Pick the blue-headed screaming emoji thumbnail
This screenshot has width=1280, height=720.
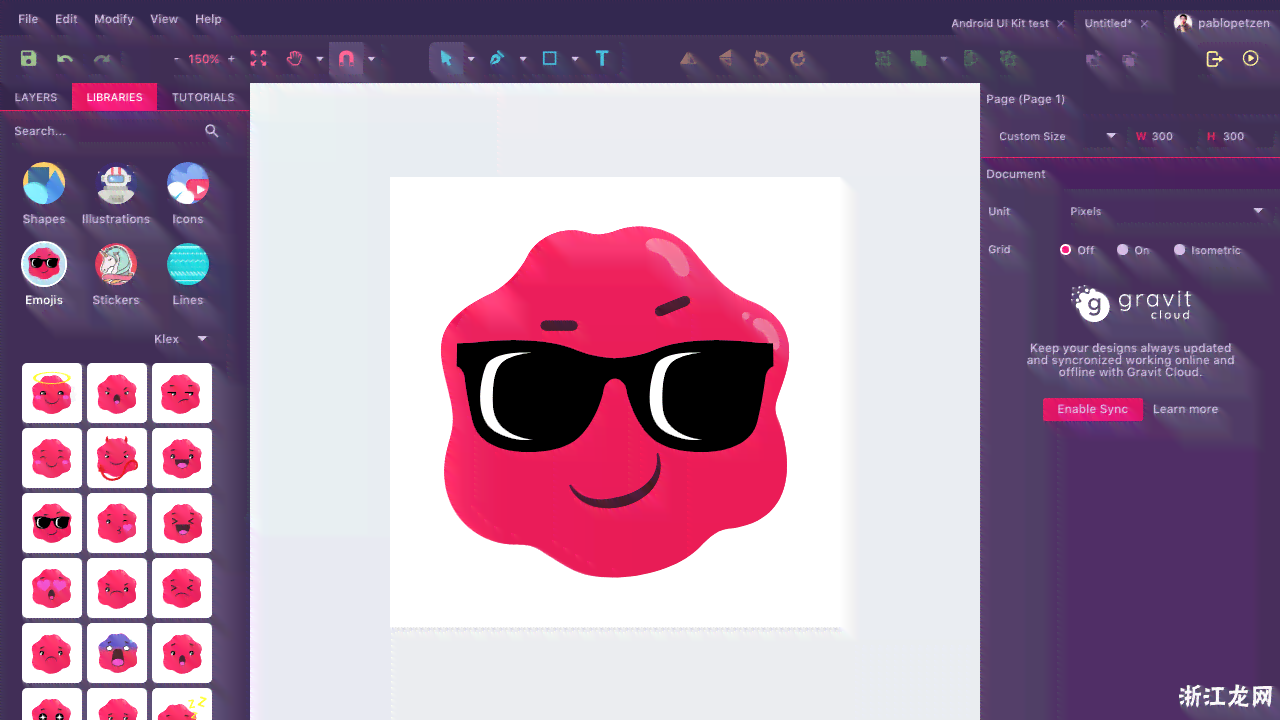[117, 653]
